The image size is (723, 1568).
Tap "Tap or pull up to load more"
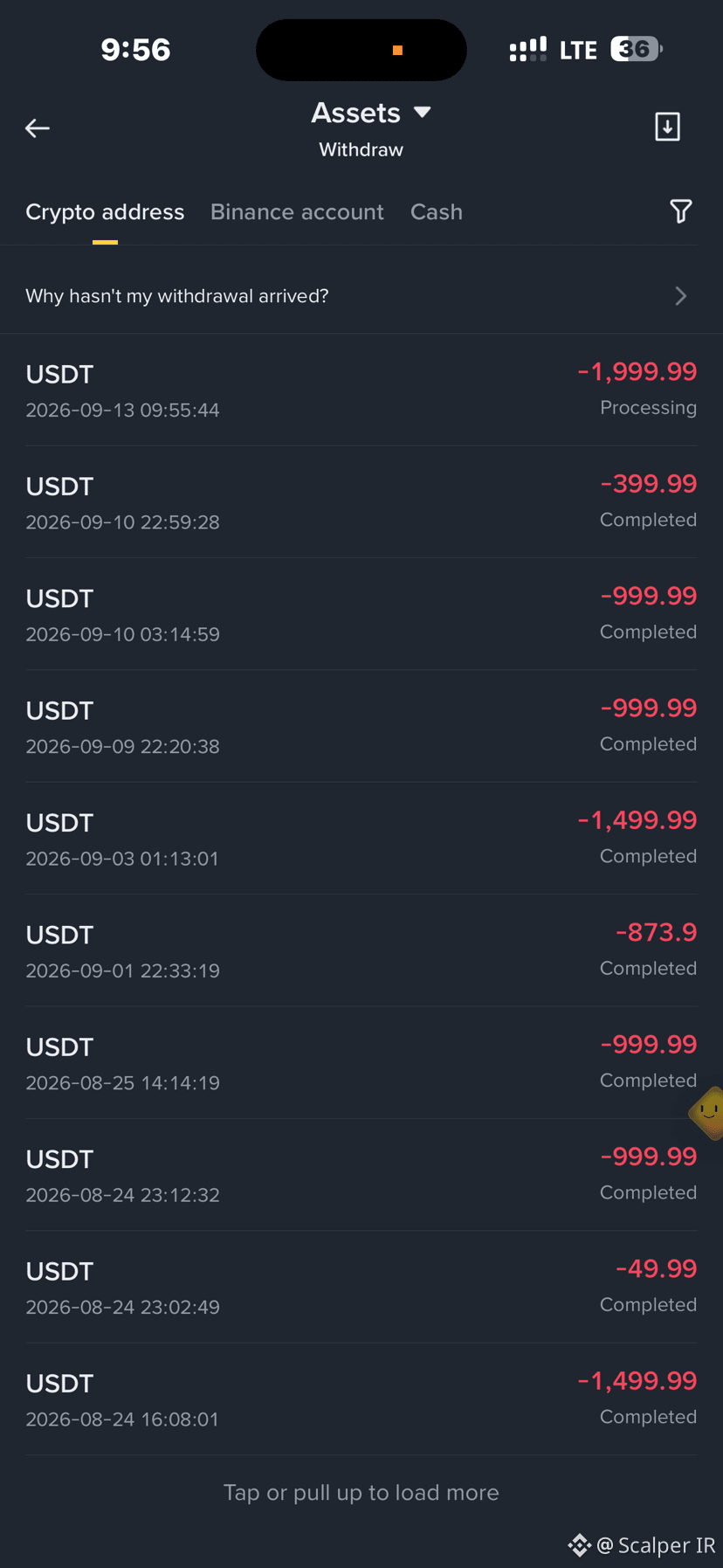point(361,1492)
